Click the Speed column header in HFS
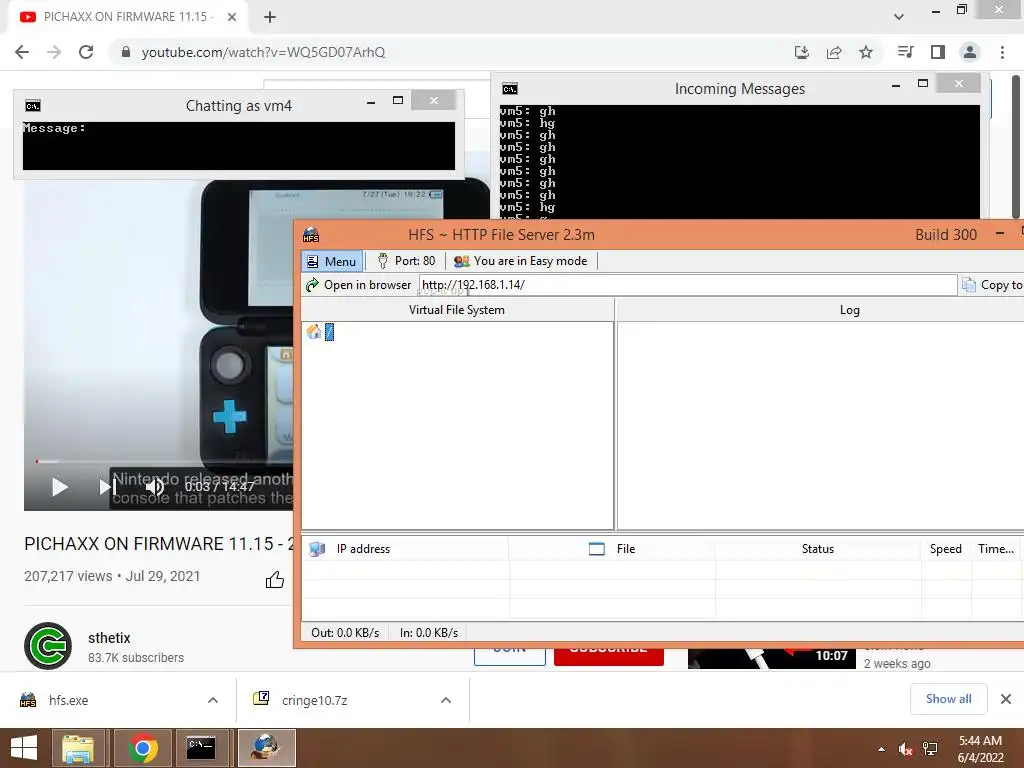 click(x=946, y=549)
